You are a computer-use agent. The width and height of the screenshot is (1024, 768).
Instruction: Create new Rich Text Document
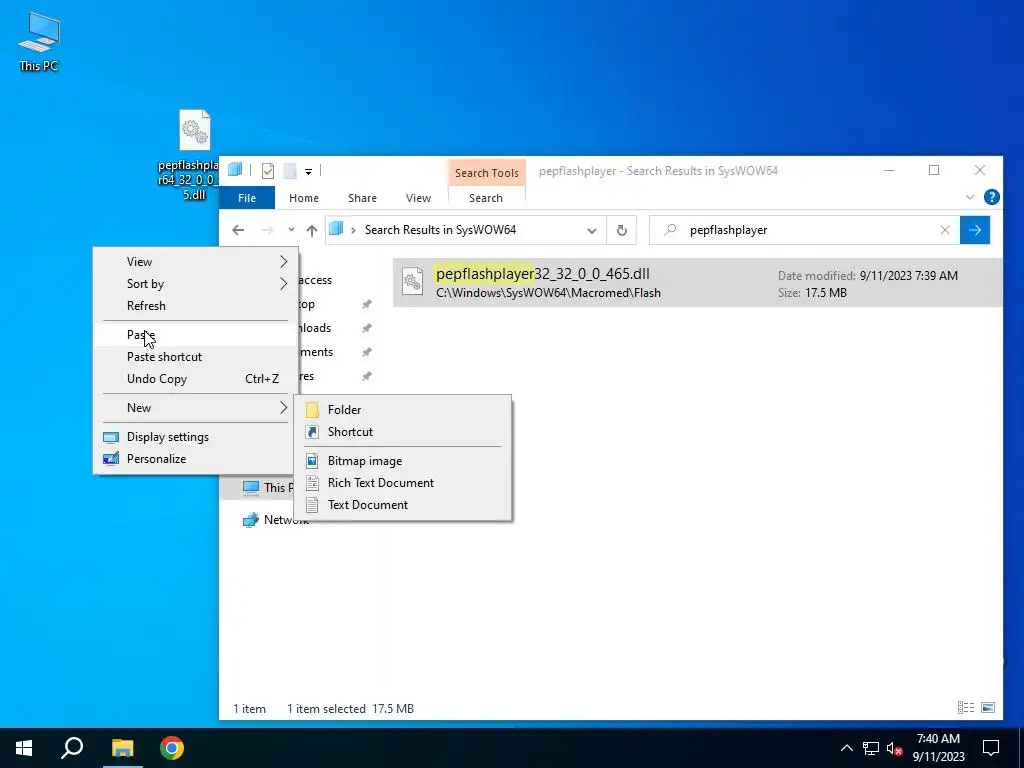403,483
